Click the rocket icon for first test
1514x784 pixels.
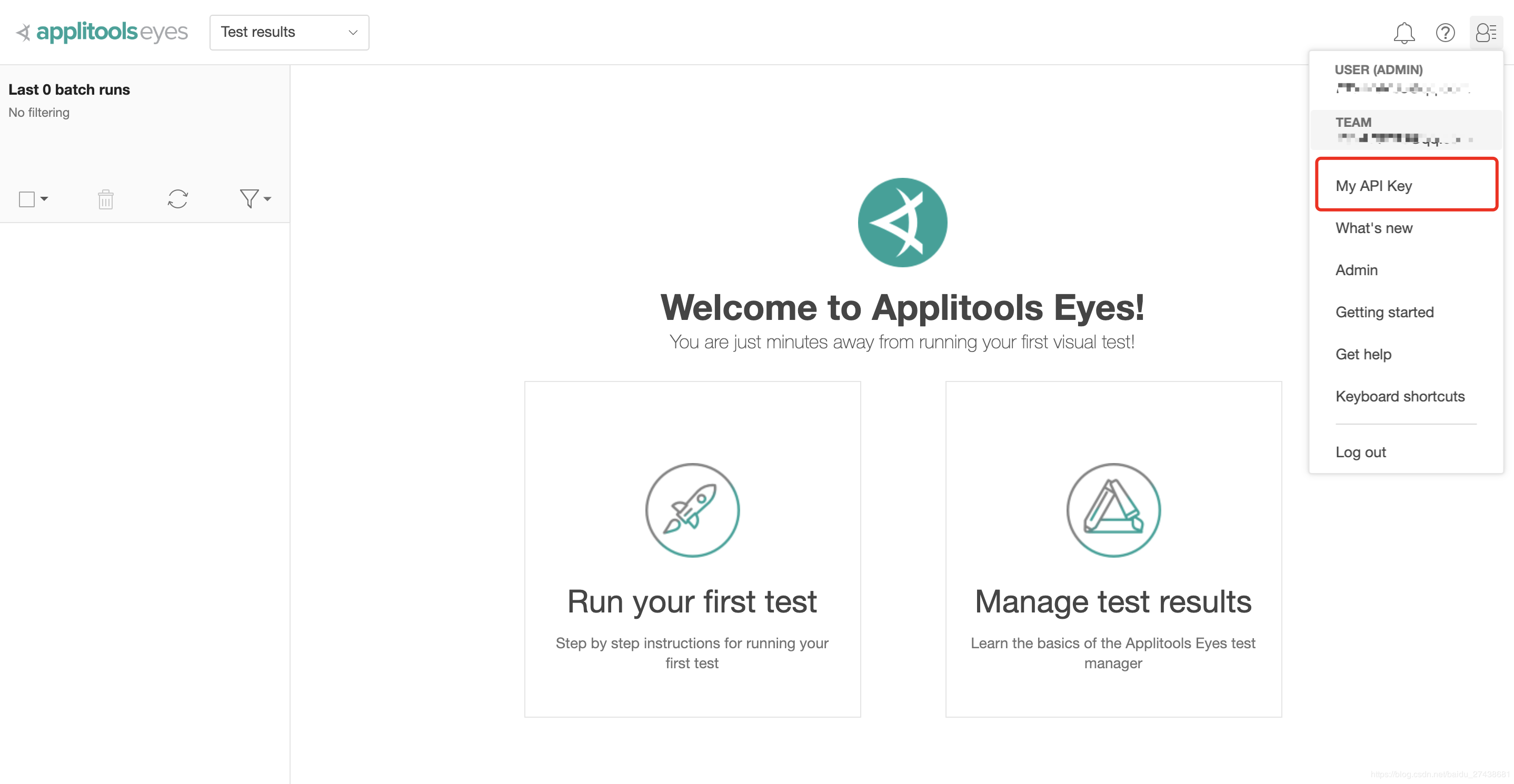[692, 510]
